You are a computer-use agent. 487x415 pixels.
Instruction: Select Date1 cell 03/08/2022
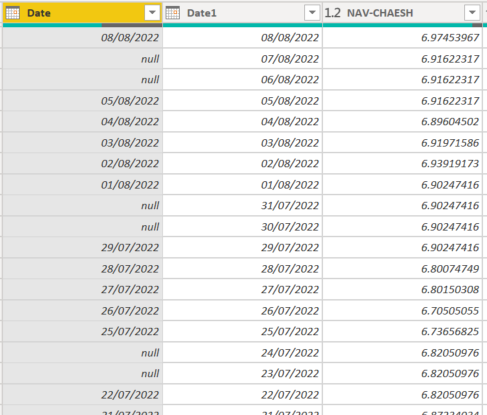[242, 143]
